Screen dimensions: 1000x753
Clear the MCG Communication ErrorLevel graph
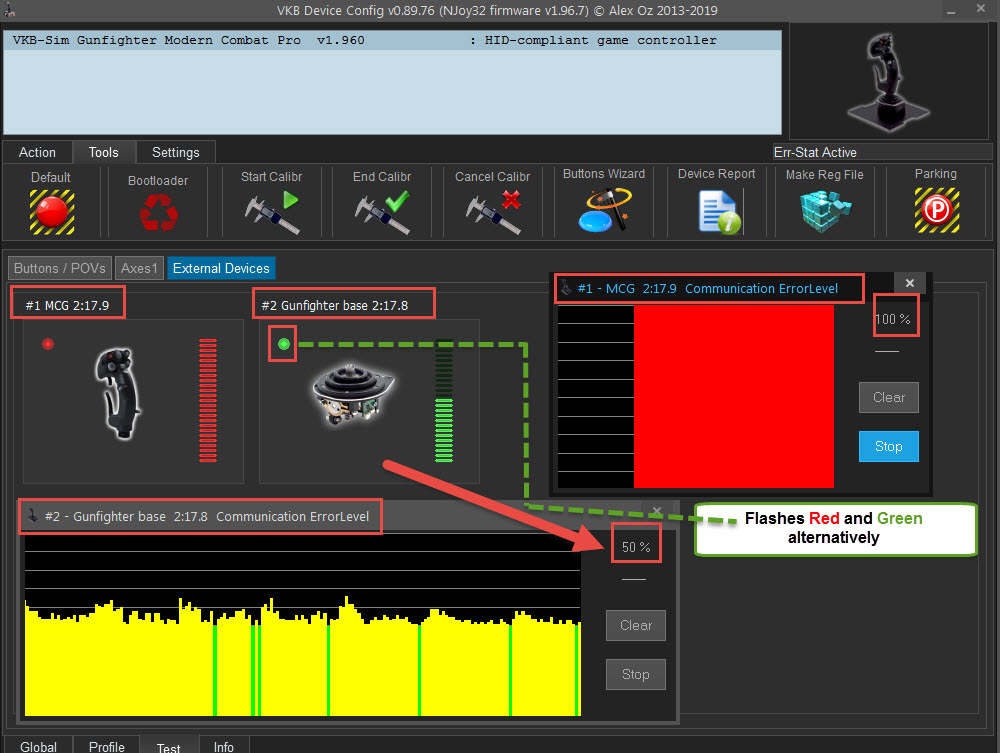pyautogui.click(x=888, y=397)
